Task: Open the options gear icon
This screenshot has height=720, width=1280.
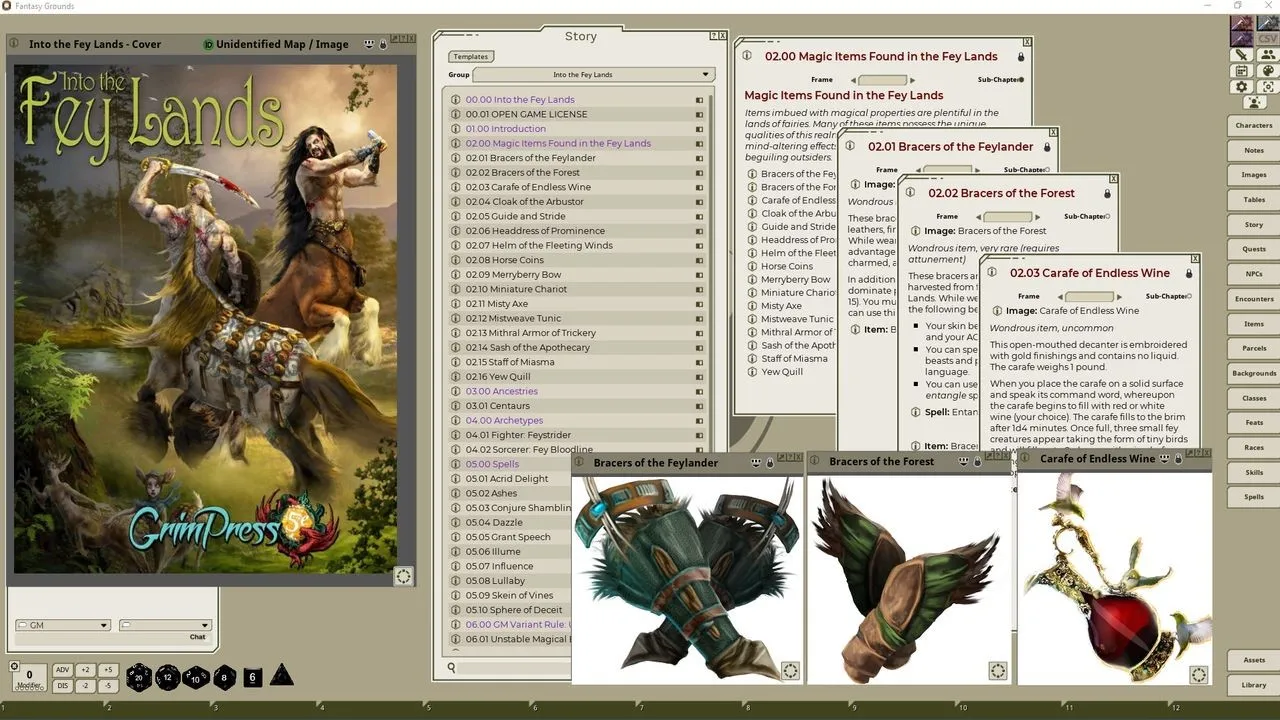Action: (1241, 87)
